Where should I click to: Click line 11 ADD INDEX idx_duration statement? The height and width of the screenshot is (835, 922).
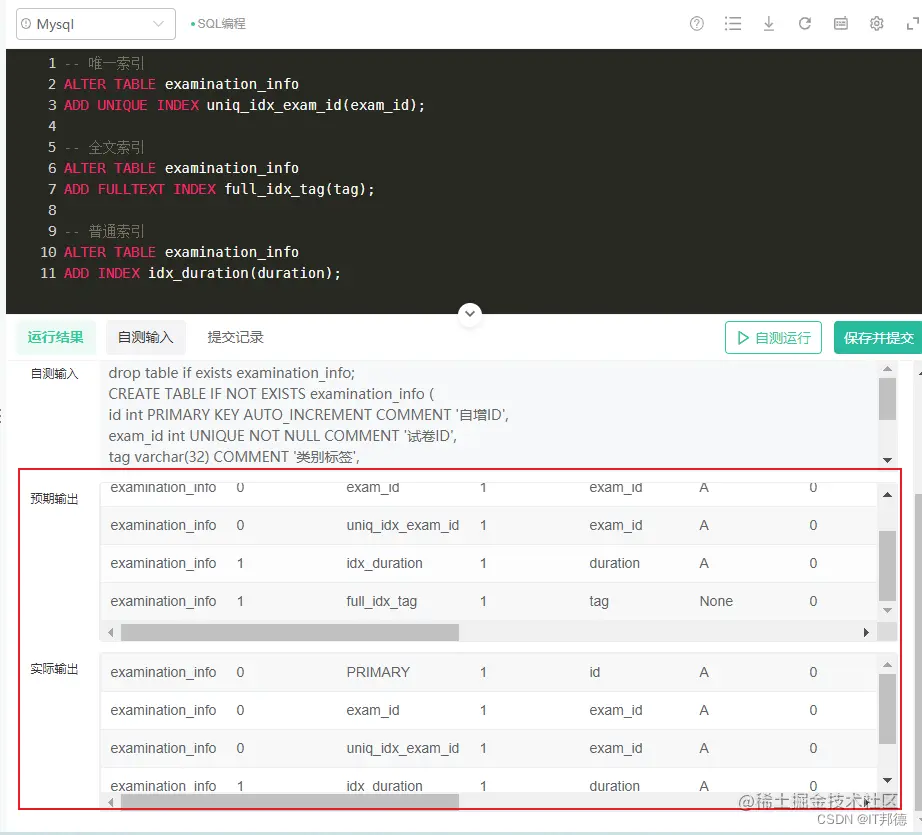point(202,273)
